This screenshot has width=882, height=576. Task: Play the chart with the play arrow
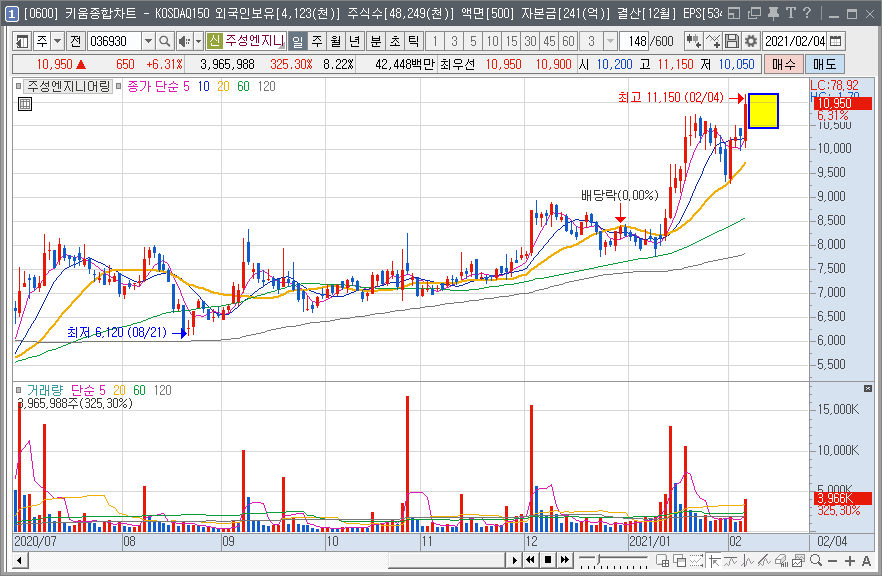514,560
